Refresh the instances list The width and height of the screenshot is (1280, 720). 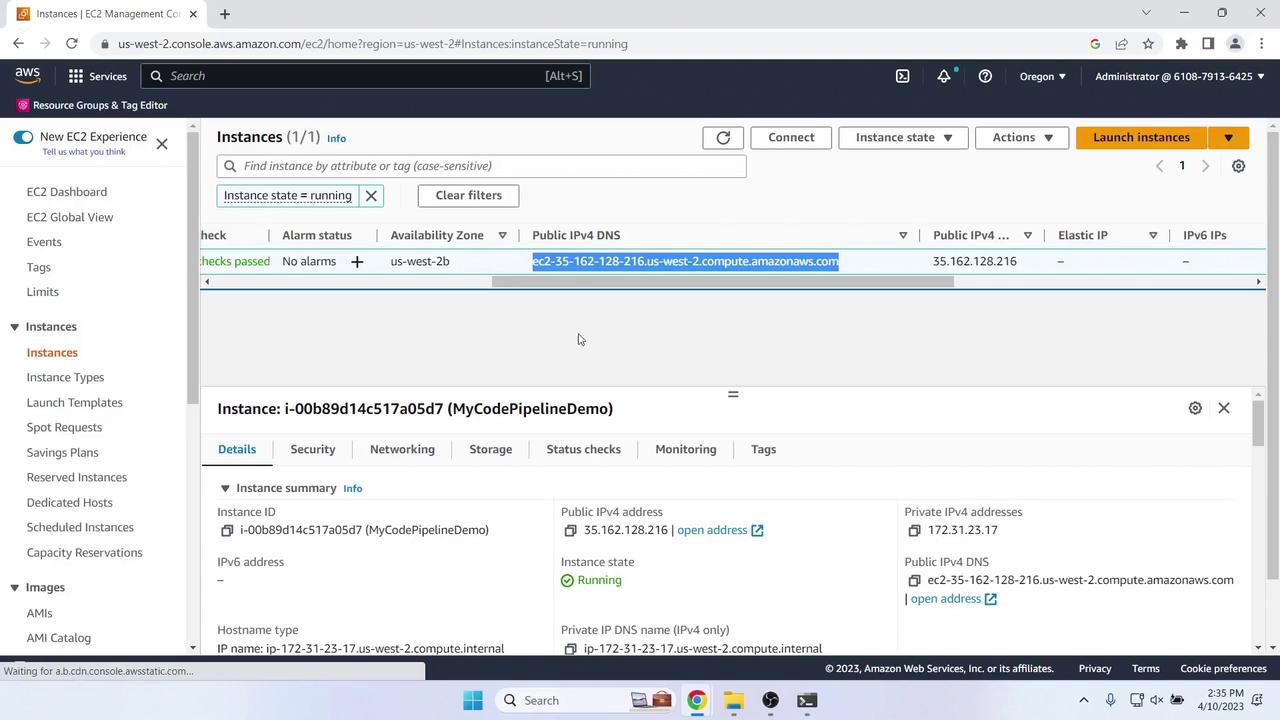(723, 137)
